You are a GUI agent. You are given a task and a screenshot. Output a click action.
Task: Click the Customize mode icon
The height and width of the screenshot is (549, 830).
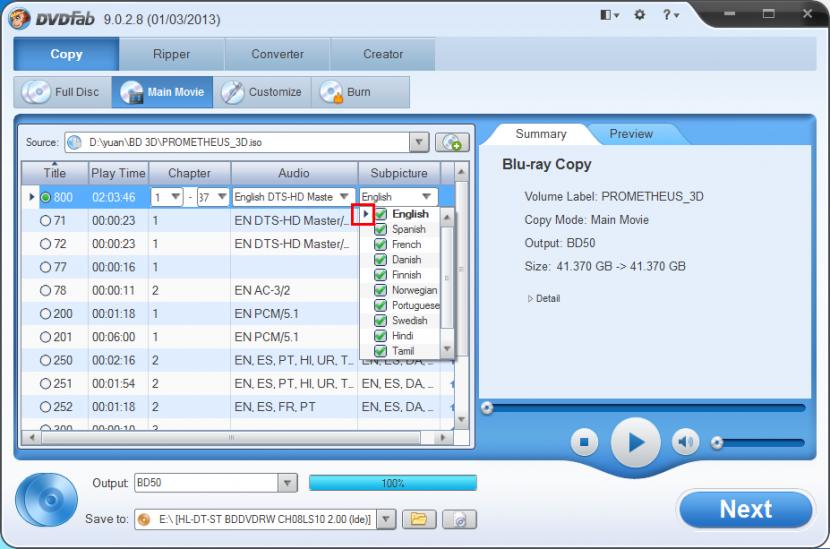coord(232,92)
